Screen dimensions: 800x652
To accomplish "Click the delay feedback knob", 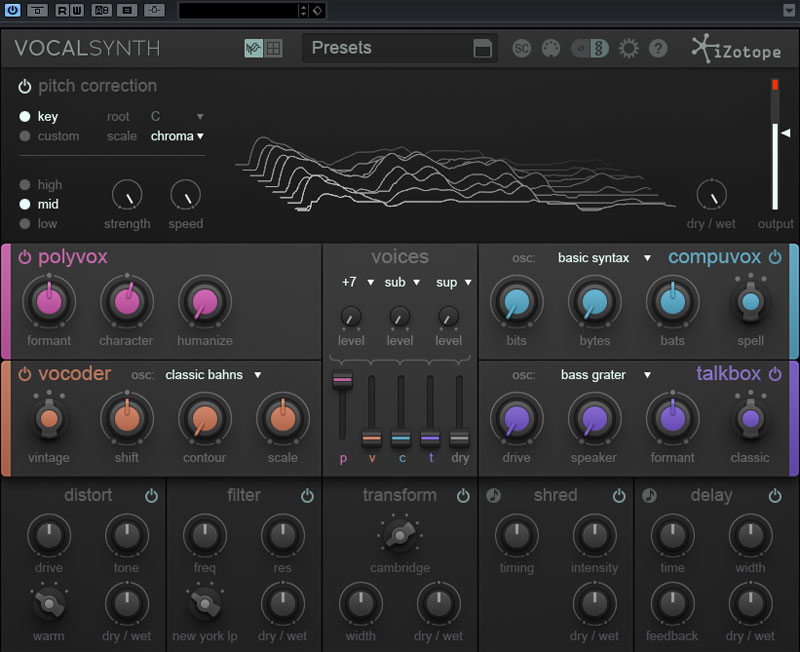I will click(x=672, y=604).
